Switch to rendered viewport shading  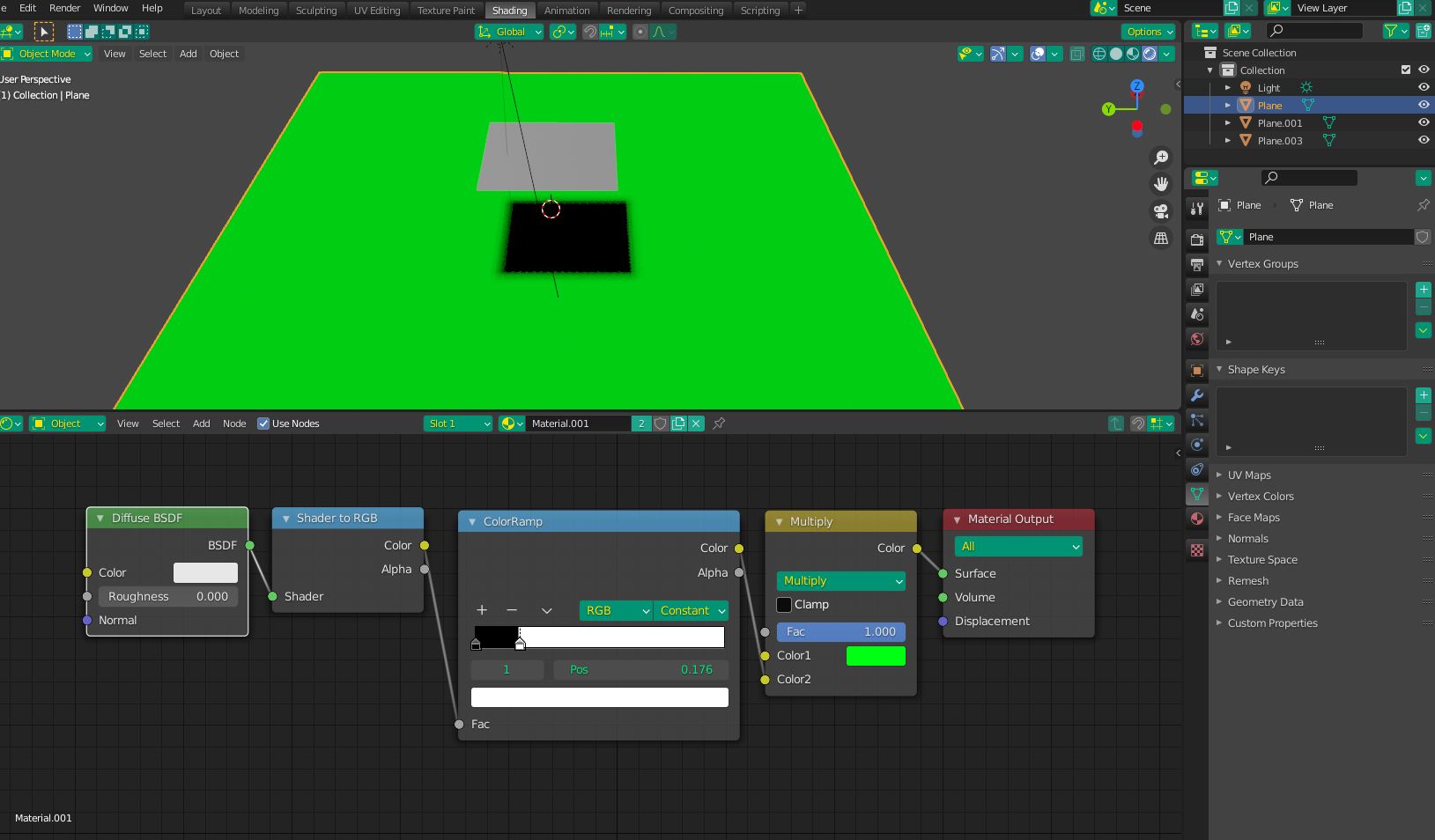point(1150,54)
